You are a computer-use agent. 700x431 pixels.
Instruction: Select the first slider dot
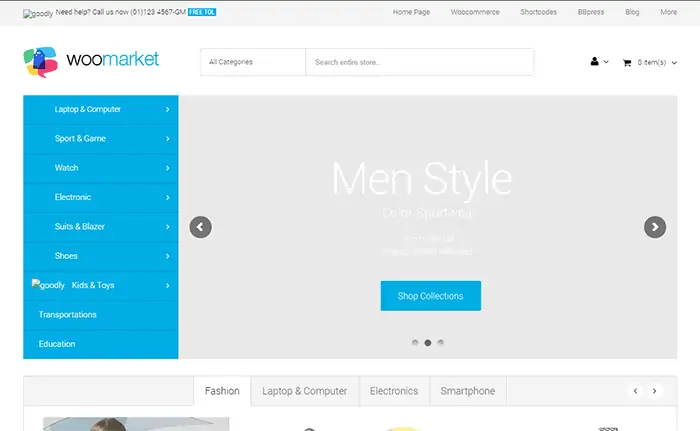[415, 343]
